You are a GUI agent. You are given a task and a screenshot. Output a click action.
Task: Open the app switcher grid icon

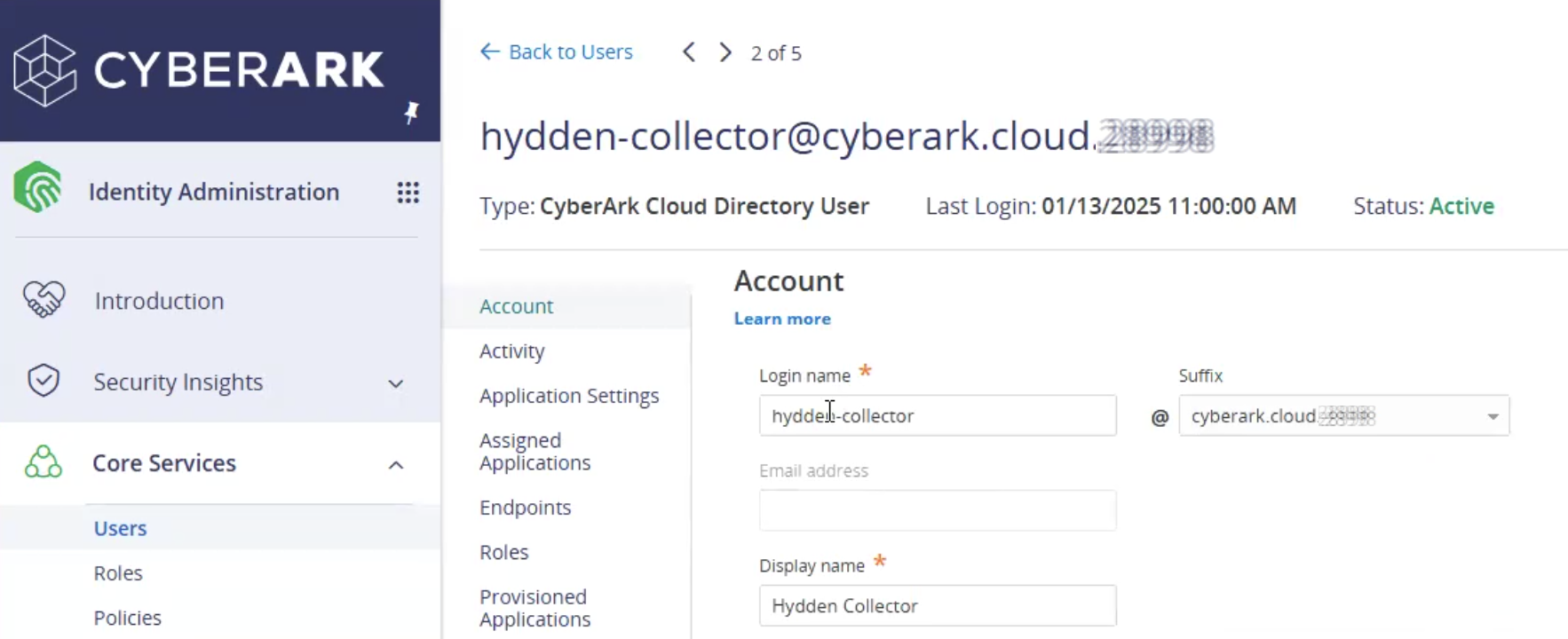pos(408,193)
